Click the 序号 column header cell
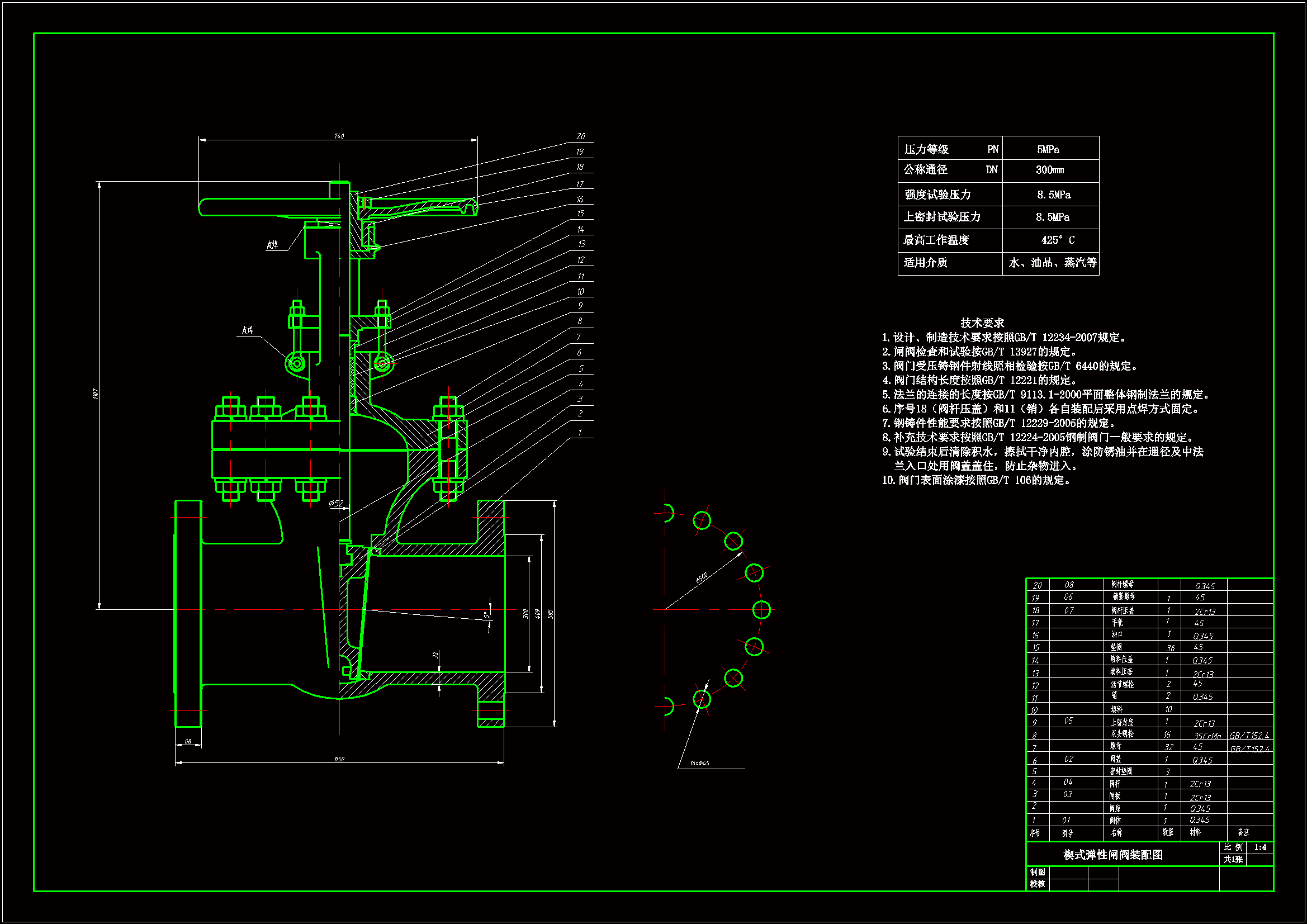Screen dimensions: 1307x924 pyautogui.click(x=1035, y=833)
